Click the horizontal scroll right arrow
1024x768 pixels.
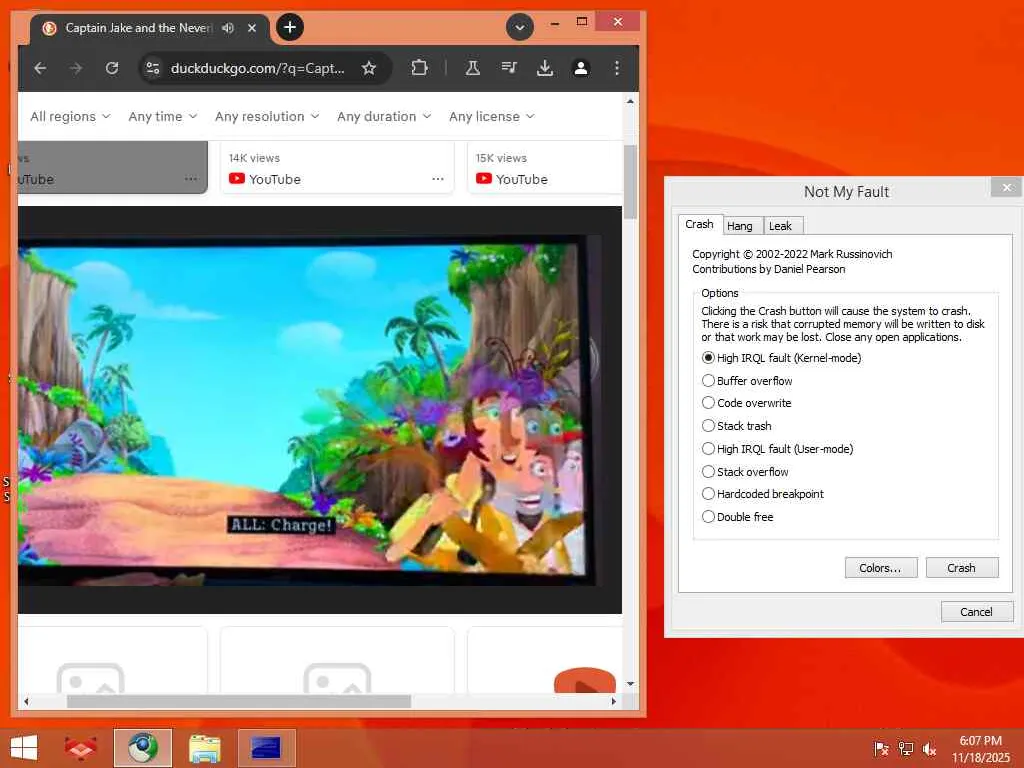point(613,701)
